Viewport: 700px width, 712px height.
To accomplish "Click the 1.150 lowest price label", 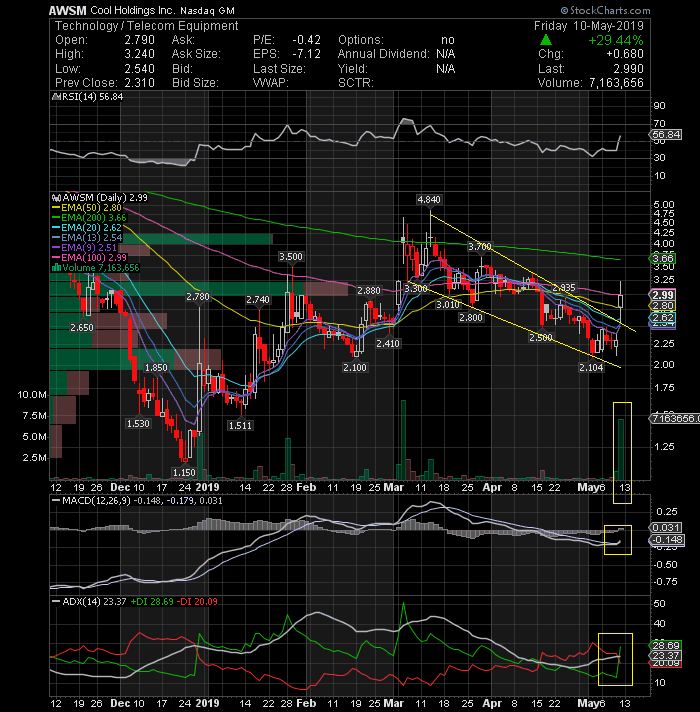I will click(184, 472).
